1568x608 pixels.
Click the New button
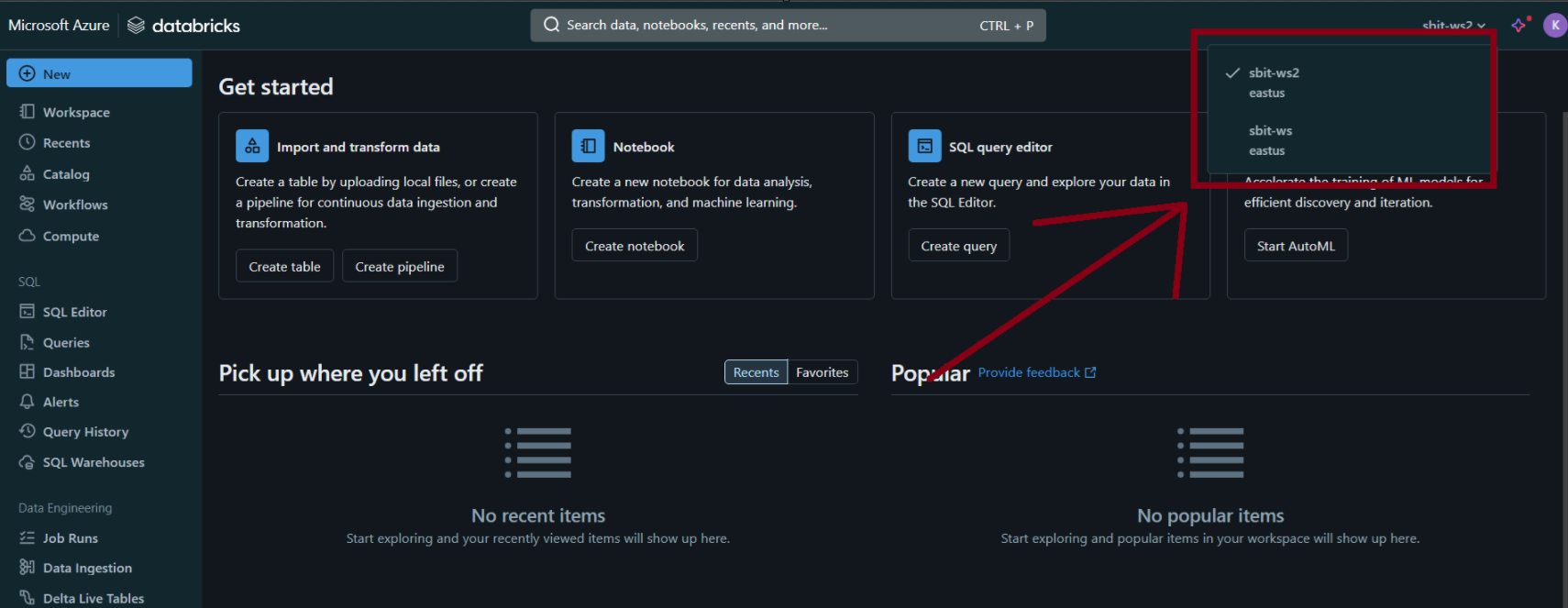pos(99,73)
